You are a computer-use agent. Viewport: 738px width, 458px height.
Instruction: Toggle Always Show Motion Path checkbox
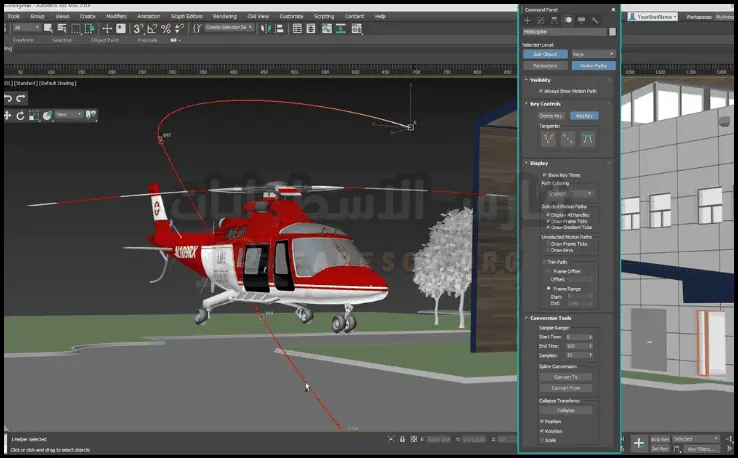(x=541, y=91)
